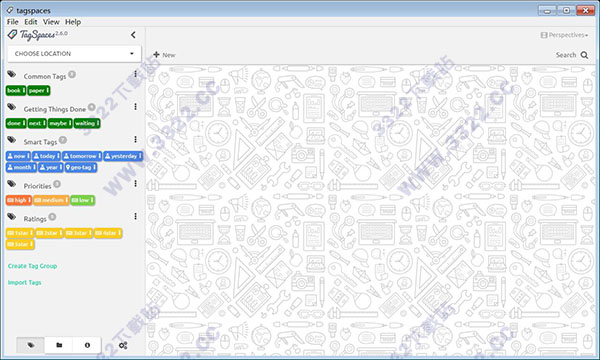Select the orange 'medium' priority tag
This screenshot has height=360, width=600.
51,200
